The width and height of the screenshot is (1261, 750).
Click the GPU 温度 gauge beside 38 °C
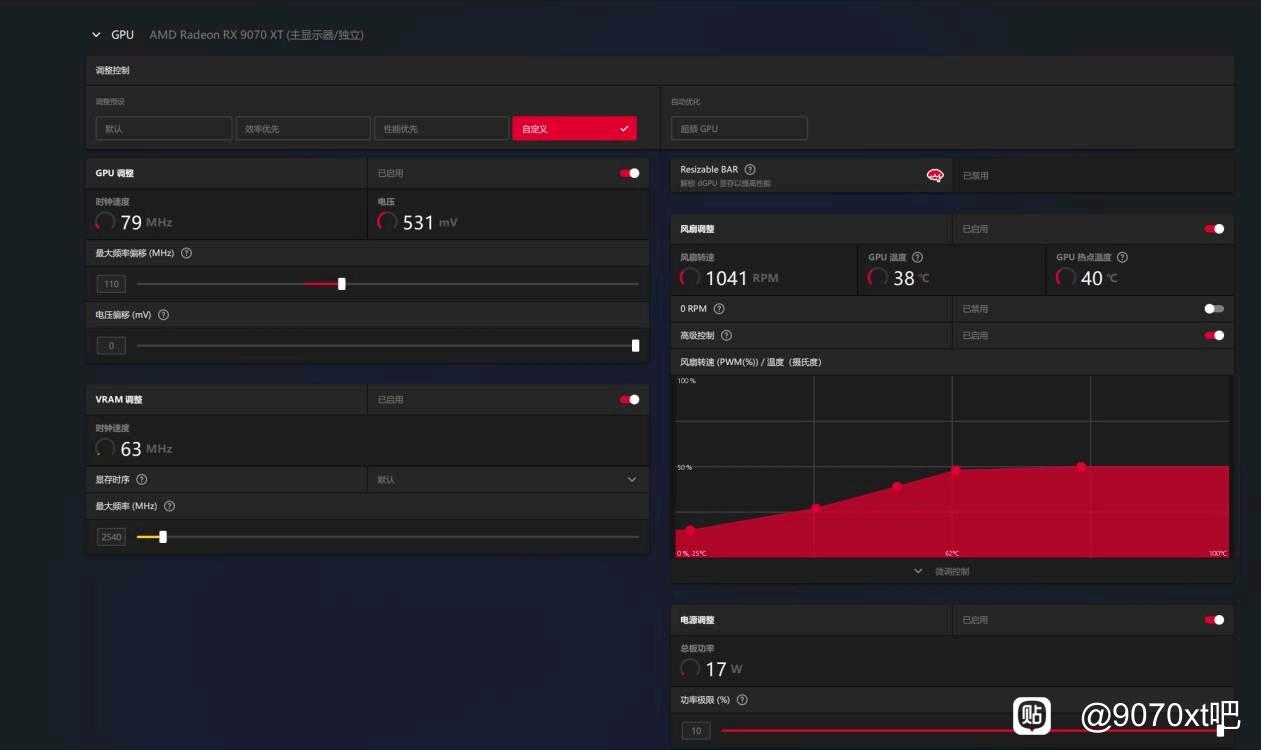coord(877,277)
